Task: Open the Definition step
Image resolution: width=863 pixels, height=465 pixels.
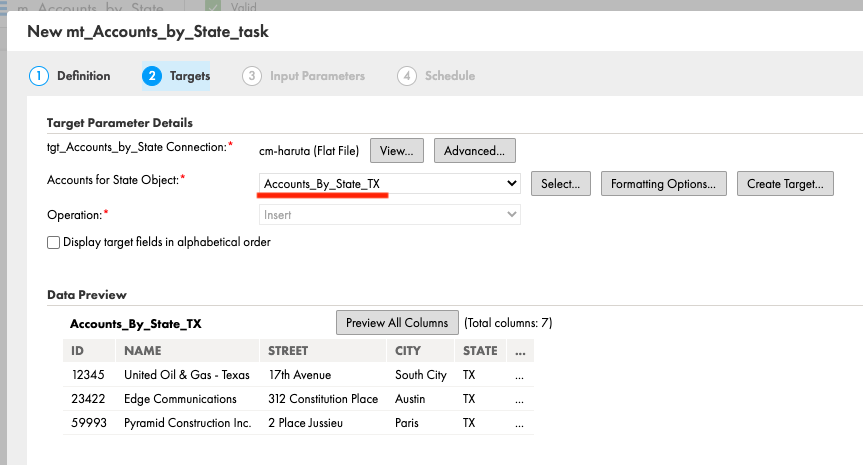Action: [x=70, y=76]
